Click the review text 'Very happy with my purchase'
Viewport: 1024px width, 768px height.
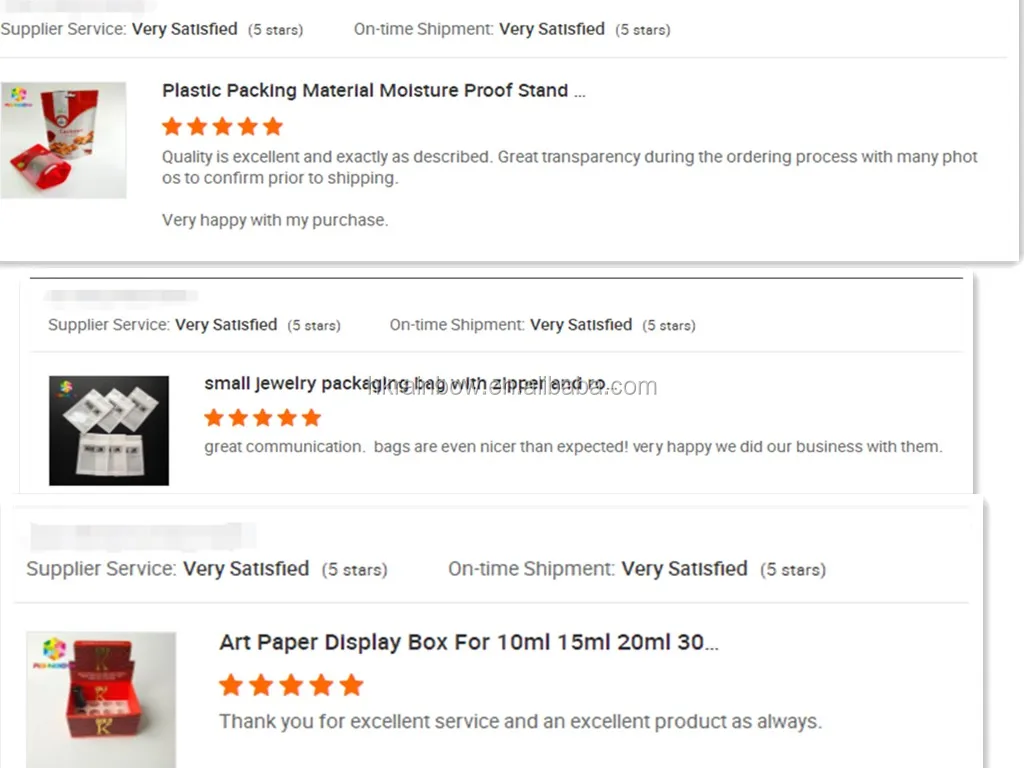point(275,220)
